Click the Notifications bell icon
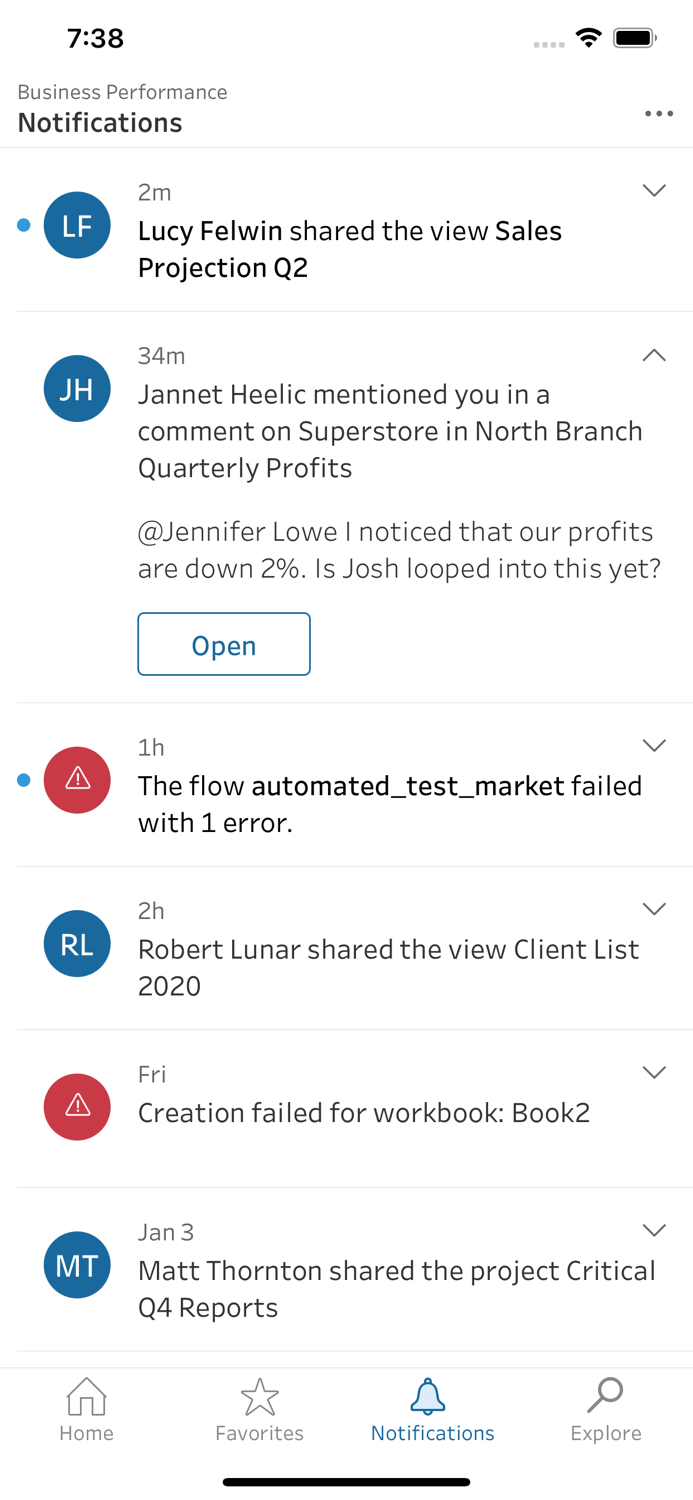The height and width of the screenshot is (1500, 693). [x=432, y=1396]
